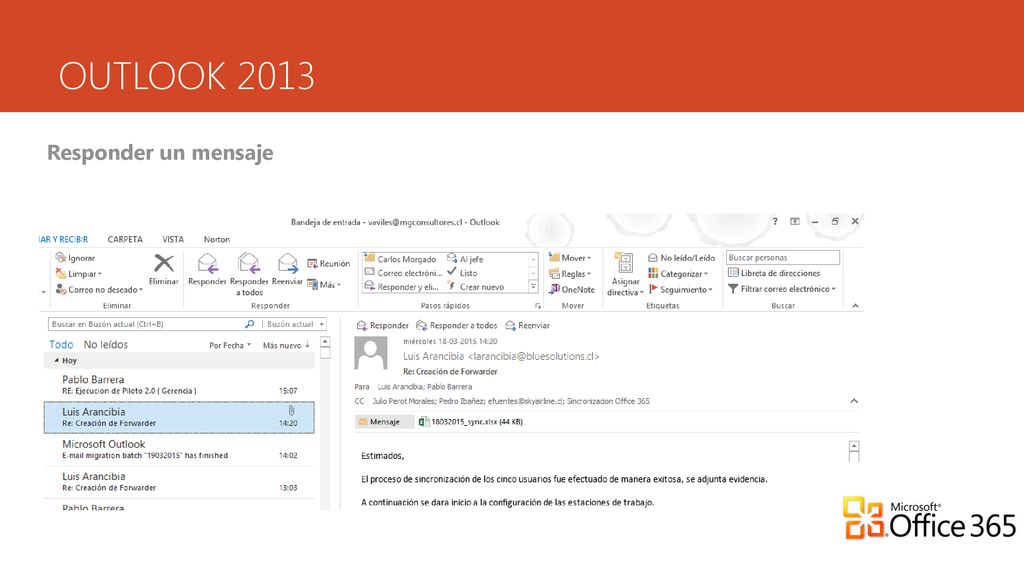1024x576 pixels.
Task: Click Responder a todos in reading pane
Action: (x=456, y=325)
